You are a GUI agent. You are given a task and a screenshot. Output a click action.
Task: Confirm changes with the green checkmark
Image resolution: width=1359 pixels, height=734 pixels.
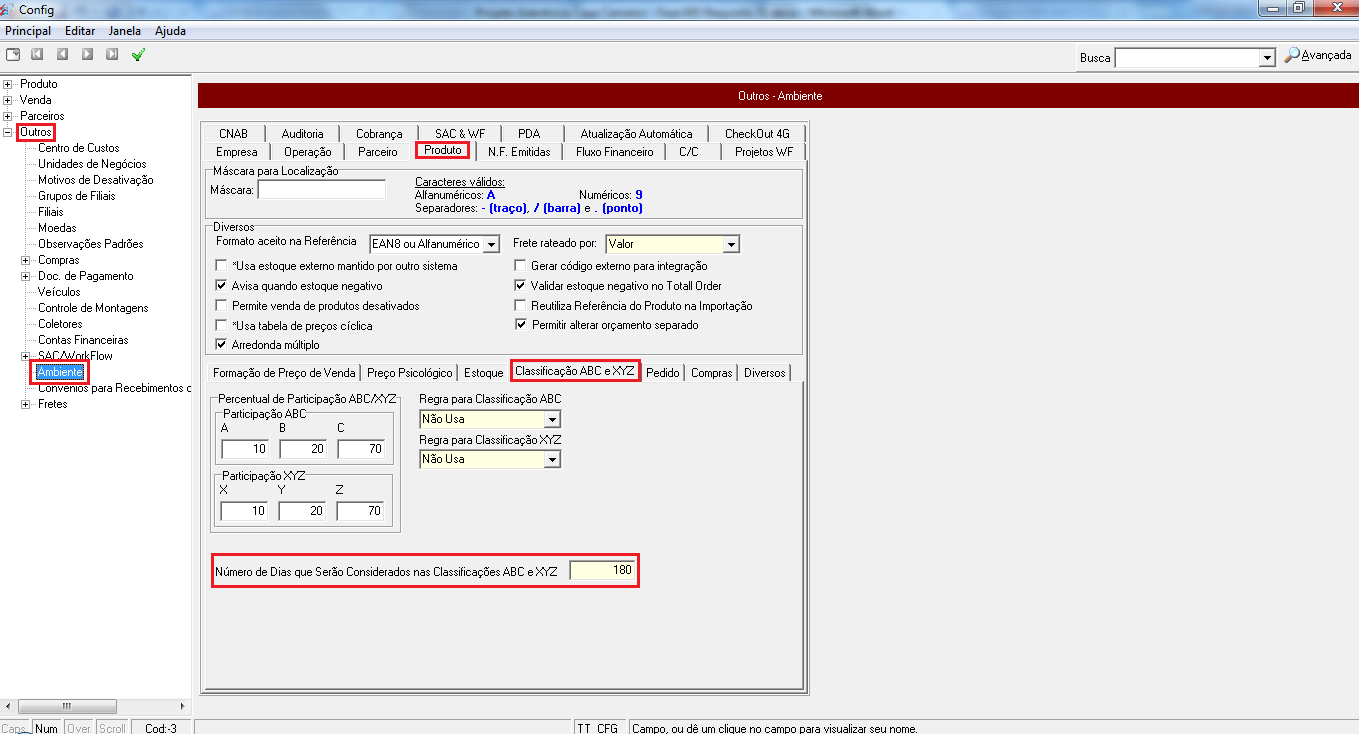coord(138,54)
